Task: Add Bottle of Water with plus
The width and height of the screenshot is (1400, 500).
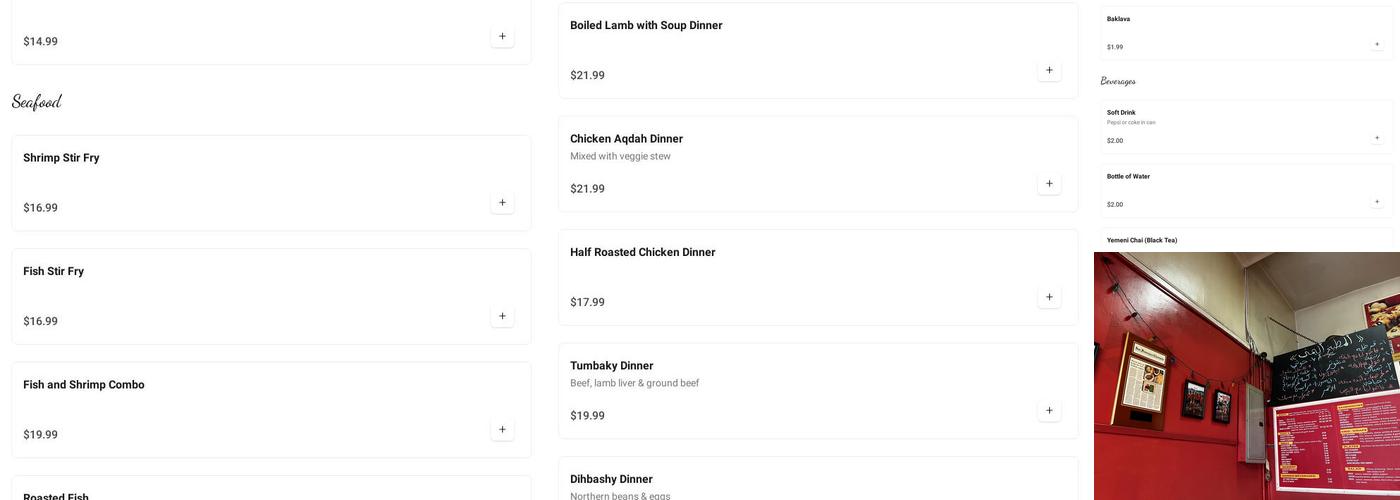Action: click(x=1377, y=202)
